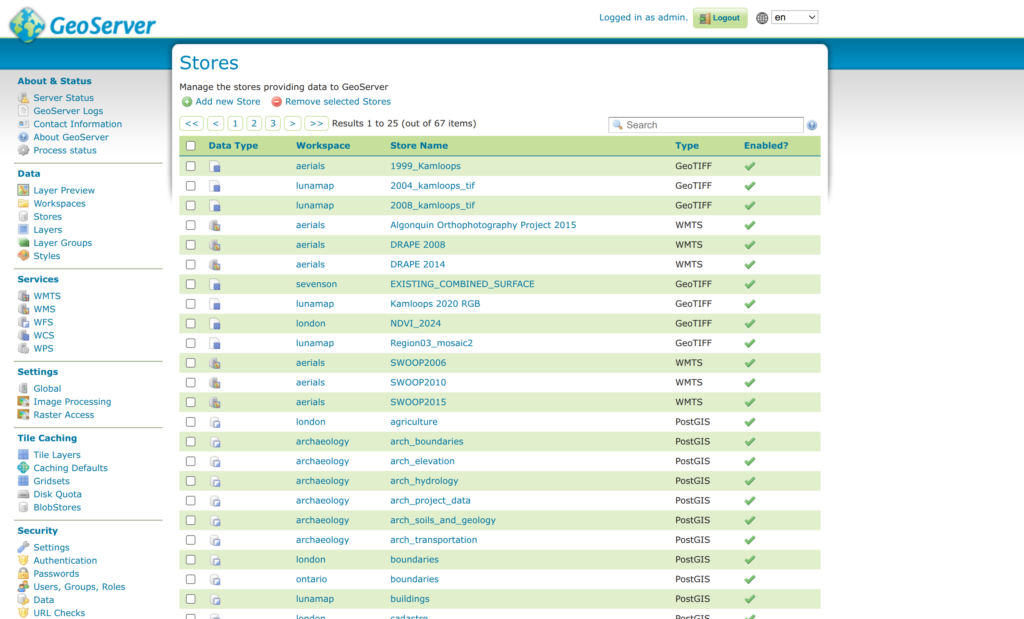1024x619 pixels.
Task: Check the select-all checkbox in table header
Action: (x=191, y=146)
